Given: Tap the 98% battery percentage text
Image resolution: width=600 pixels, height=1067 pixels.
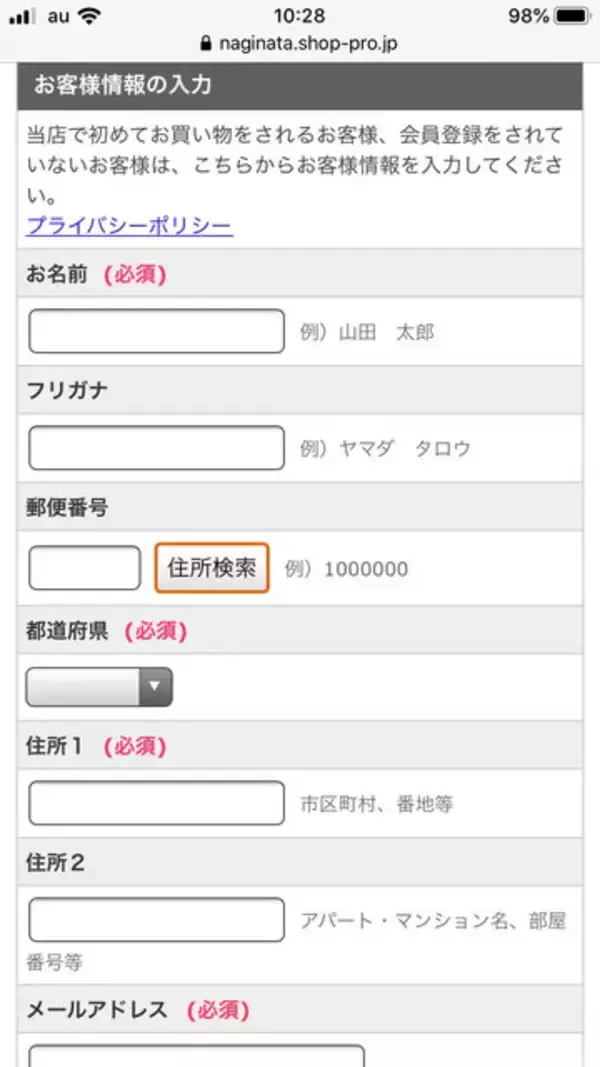Looking at the screenshot, I should pos(527,16).
